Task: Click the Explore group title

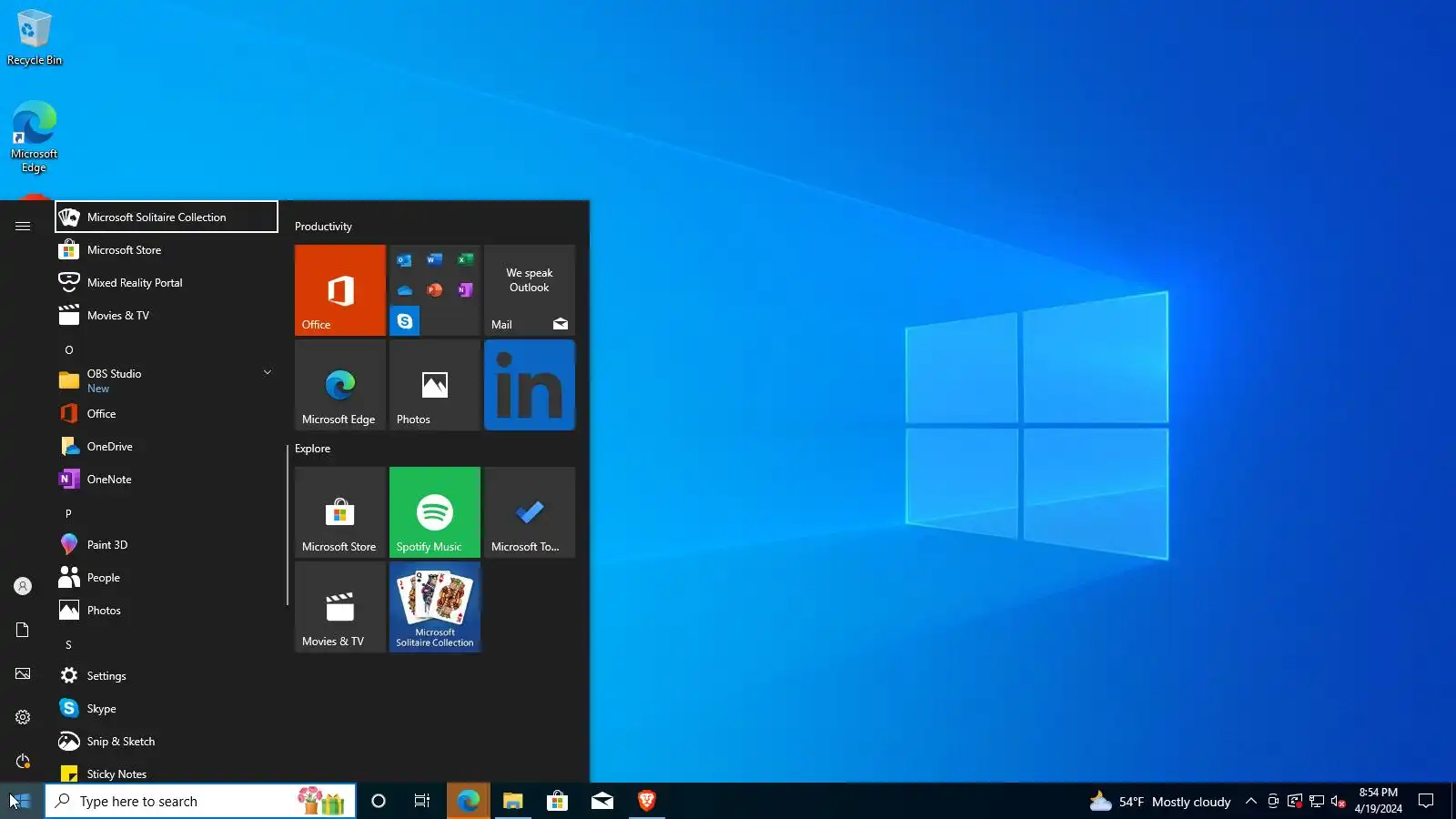Action: [312, 448]
